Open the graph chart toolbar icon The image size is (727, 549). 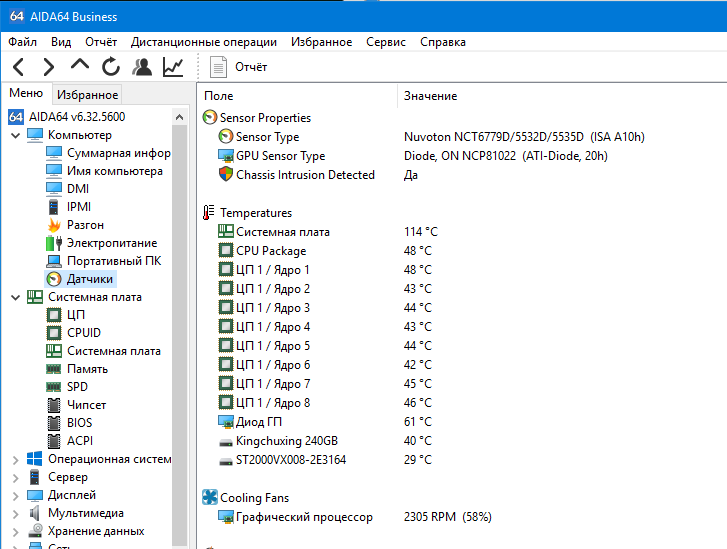173,67
